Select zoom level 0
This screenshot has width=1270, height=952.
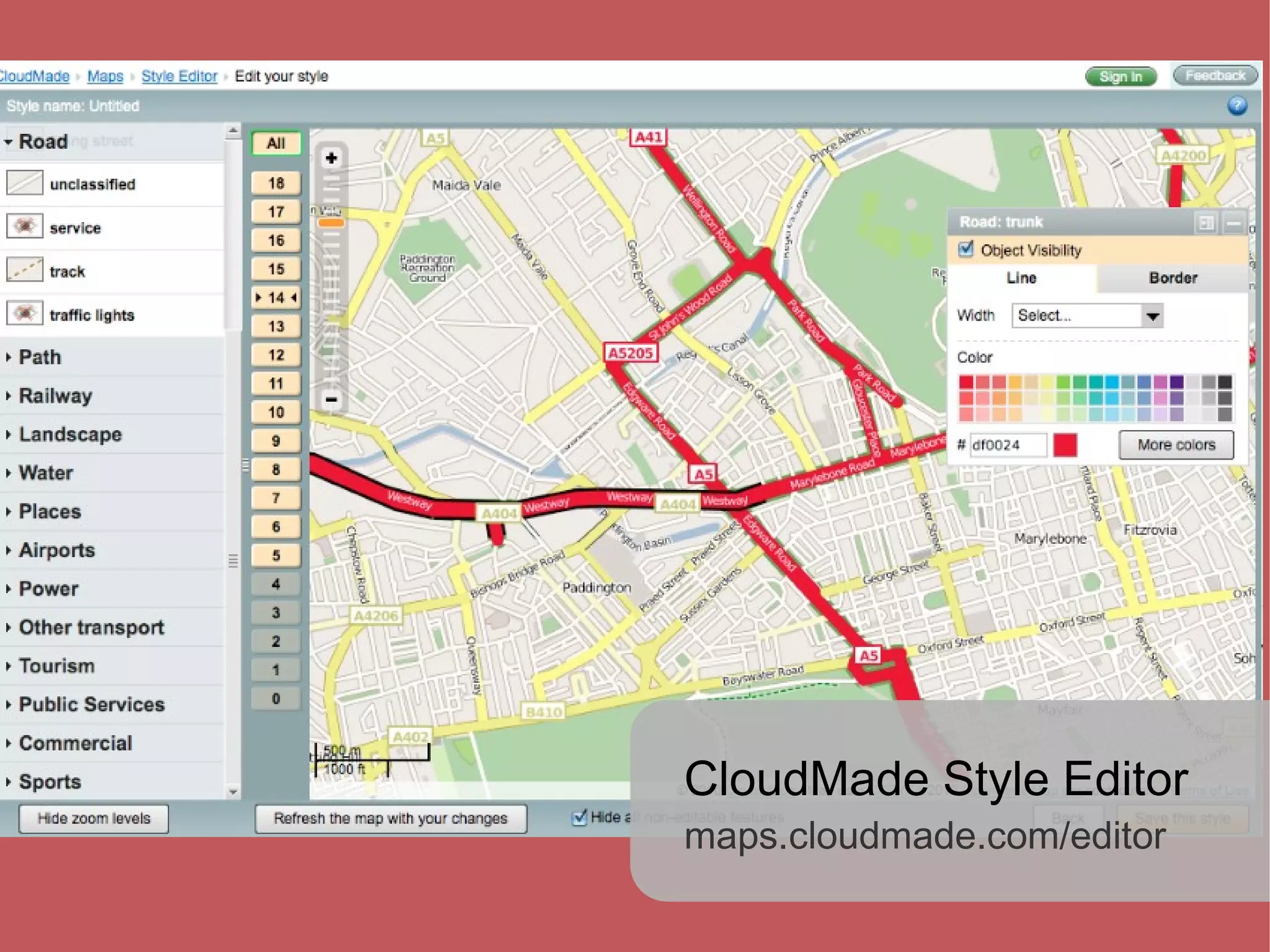(x=276, y=699)
